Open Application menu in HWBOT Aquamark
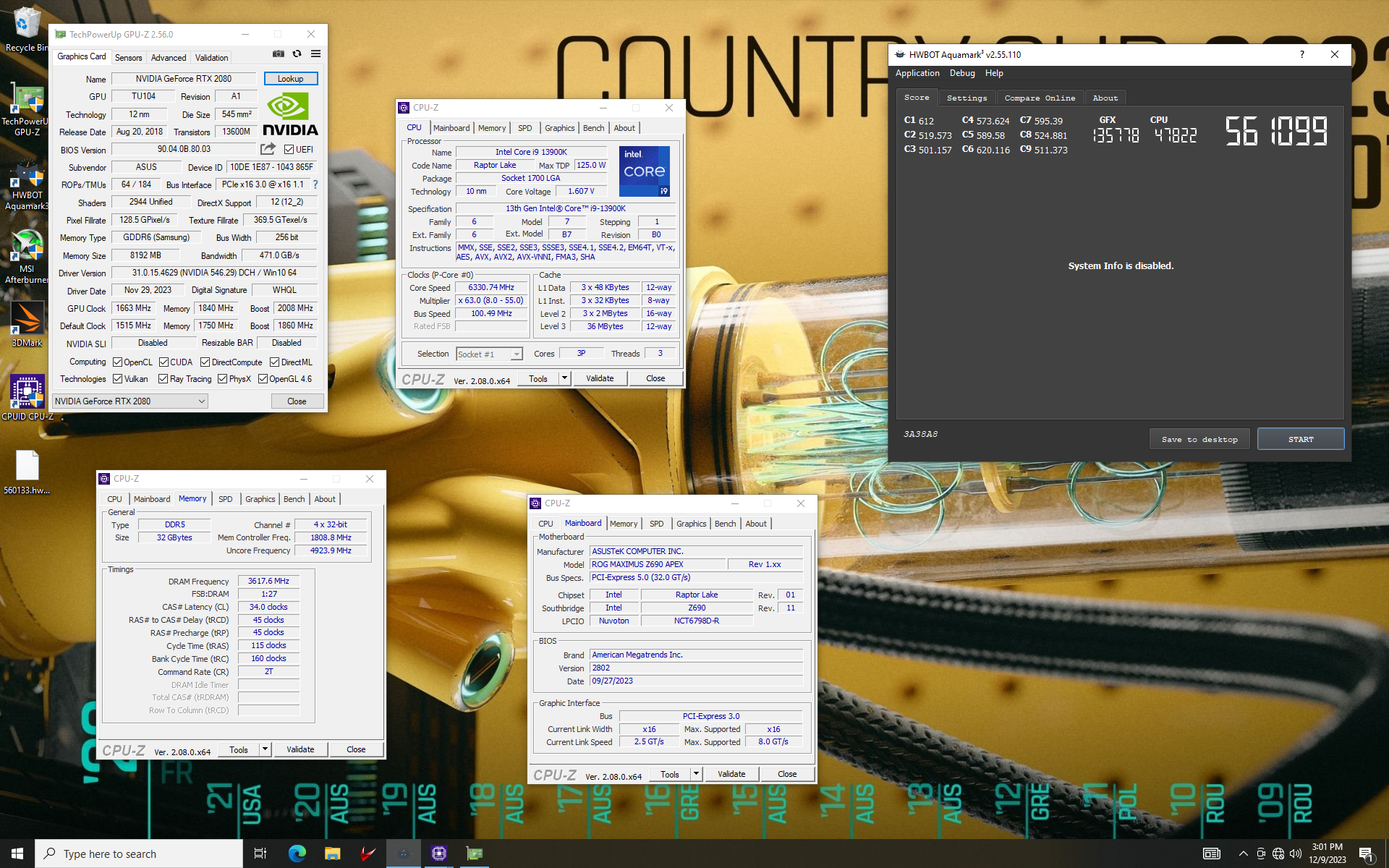The width and height of the screenshot is (1389, 868). 917,73
